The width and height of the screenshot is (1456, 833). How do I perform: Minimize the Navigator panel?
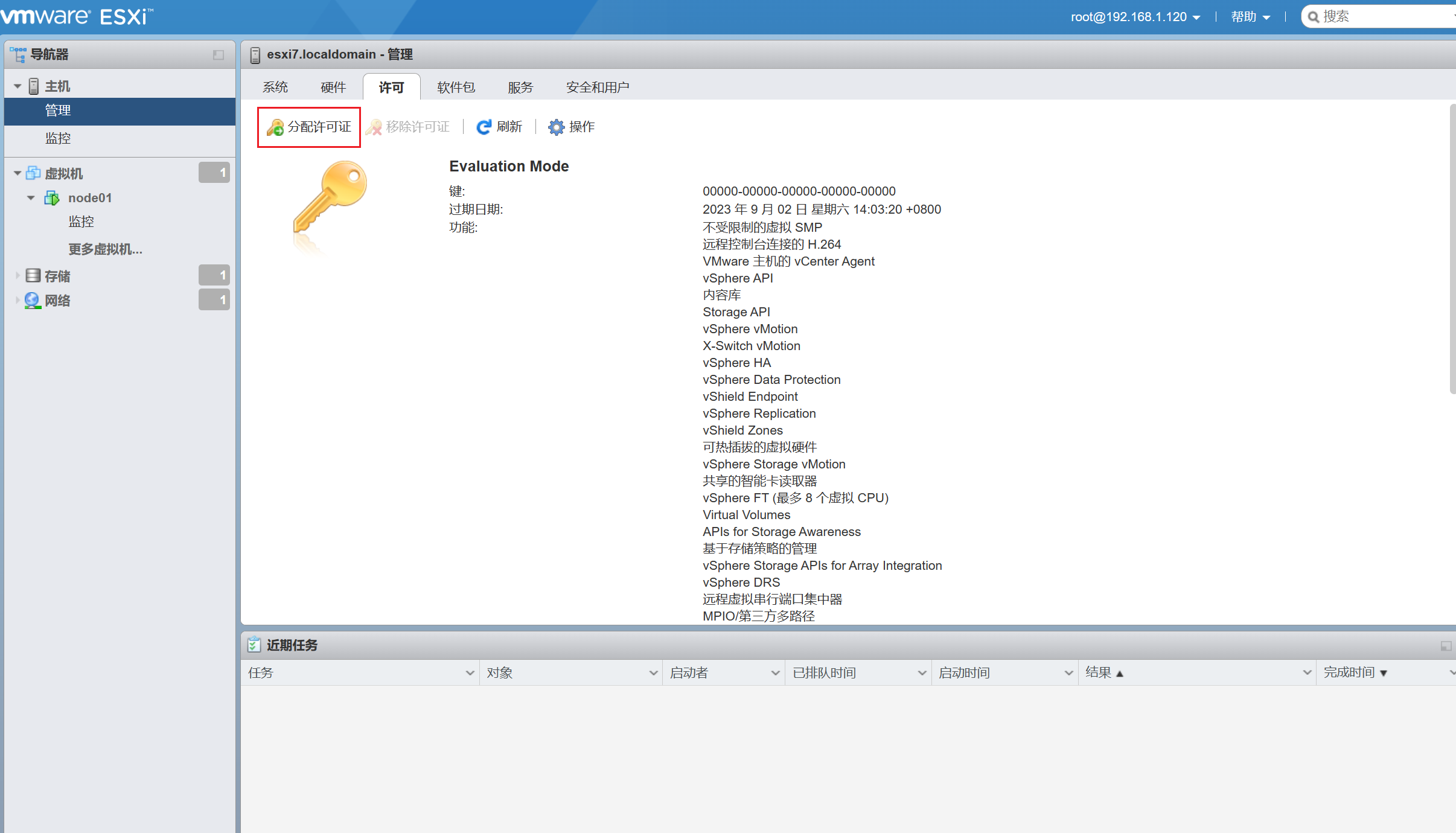point(219,55)
